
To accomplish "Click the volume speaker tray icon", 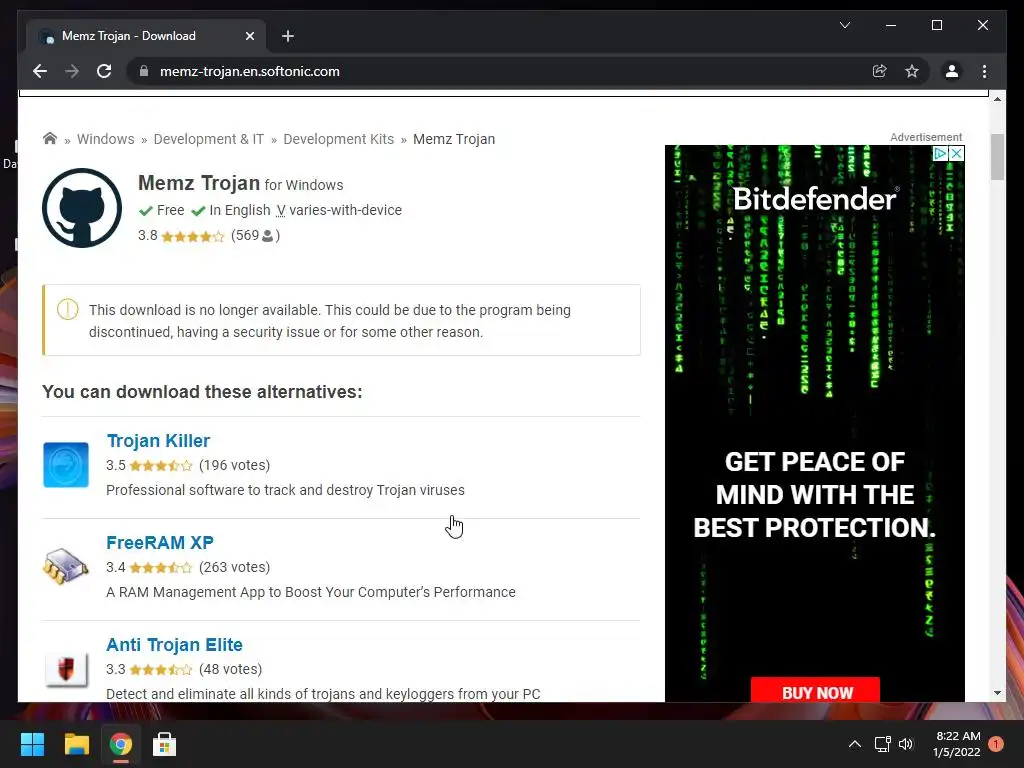I will point(906,744).
